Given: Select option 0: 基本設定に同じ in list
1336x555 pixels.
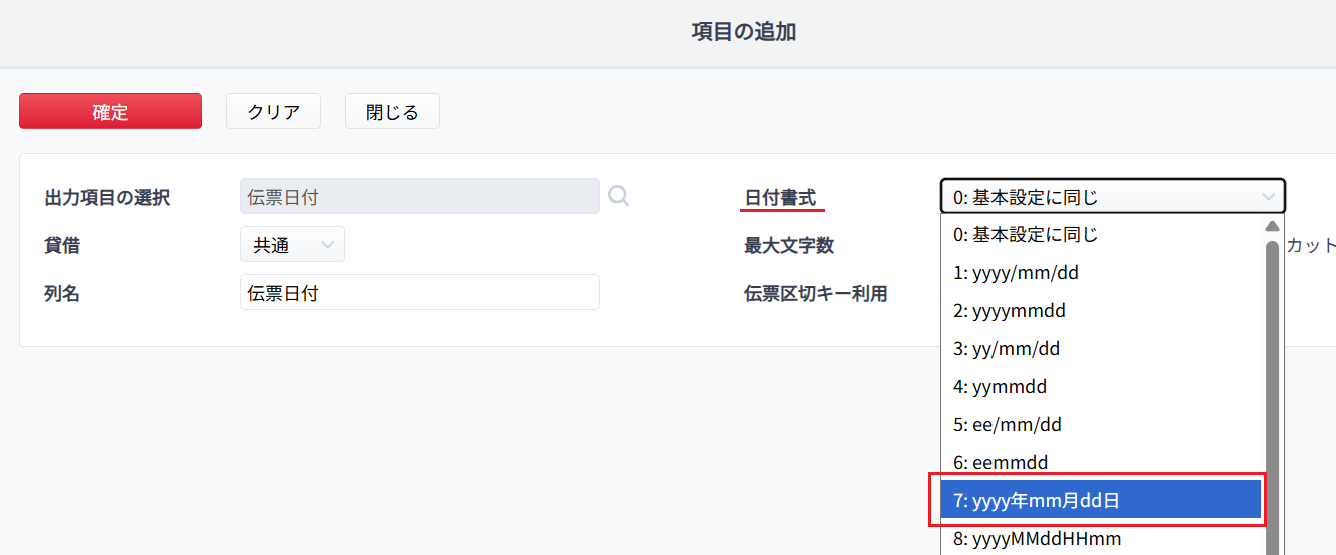Looking at the screenshot, I should 1101,235.
